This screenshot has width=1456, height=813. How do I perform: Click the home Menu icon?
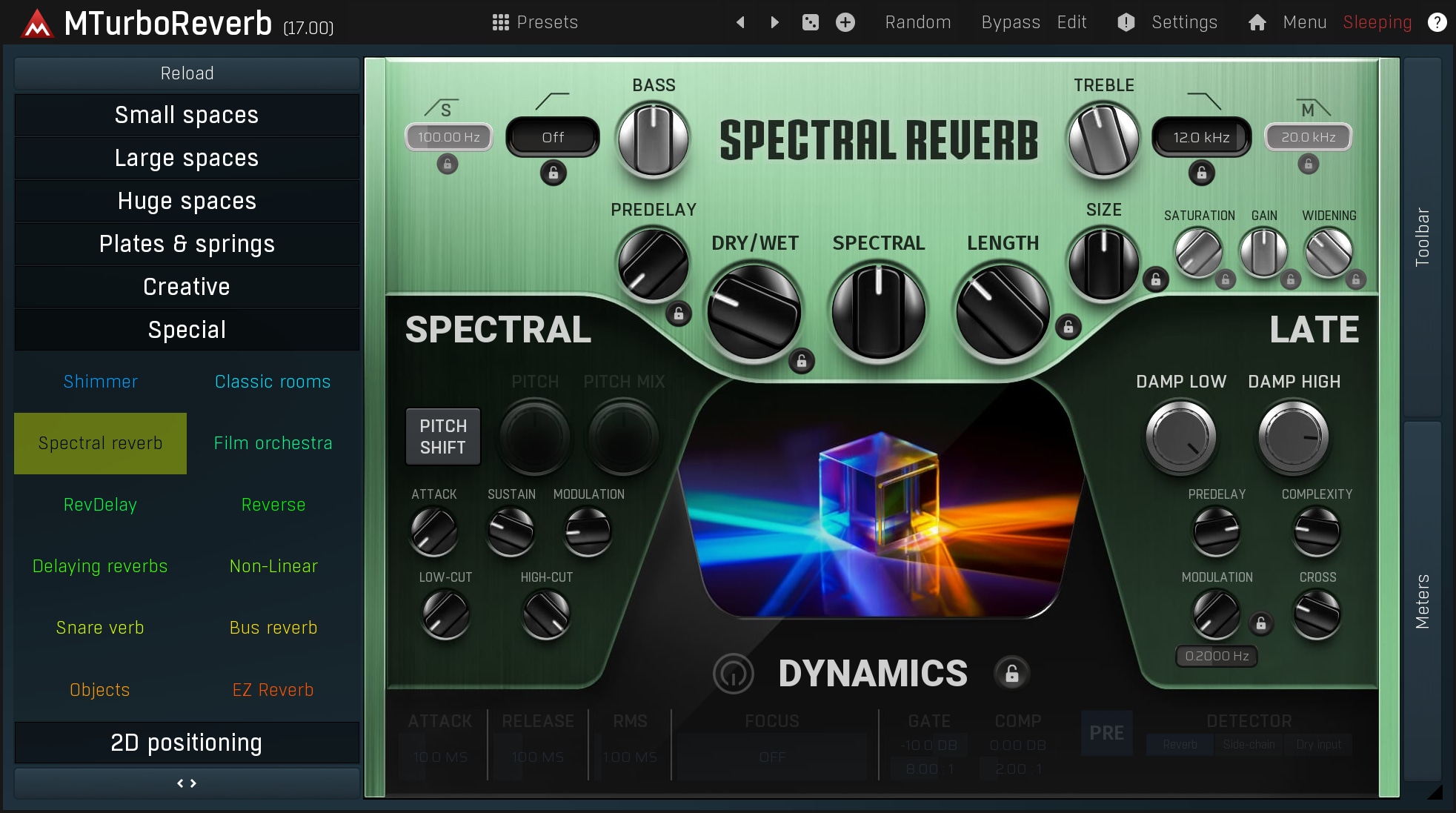1257,22
